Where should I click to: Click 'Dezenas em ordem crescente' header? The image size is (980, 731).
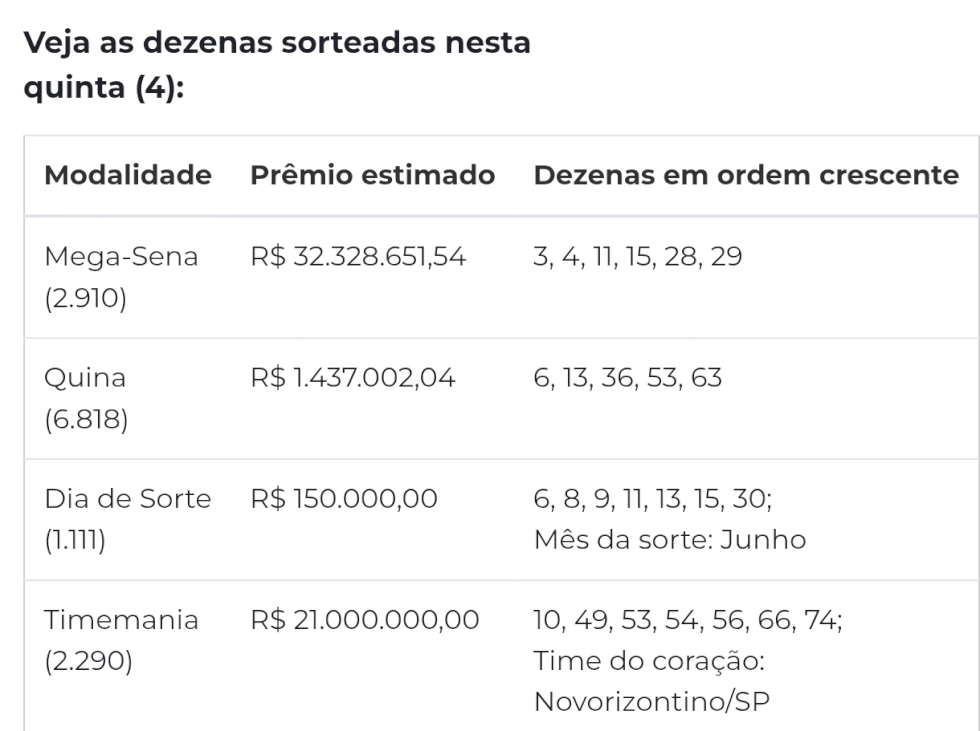(746, 175)
